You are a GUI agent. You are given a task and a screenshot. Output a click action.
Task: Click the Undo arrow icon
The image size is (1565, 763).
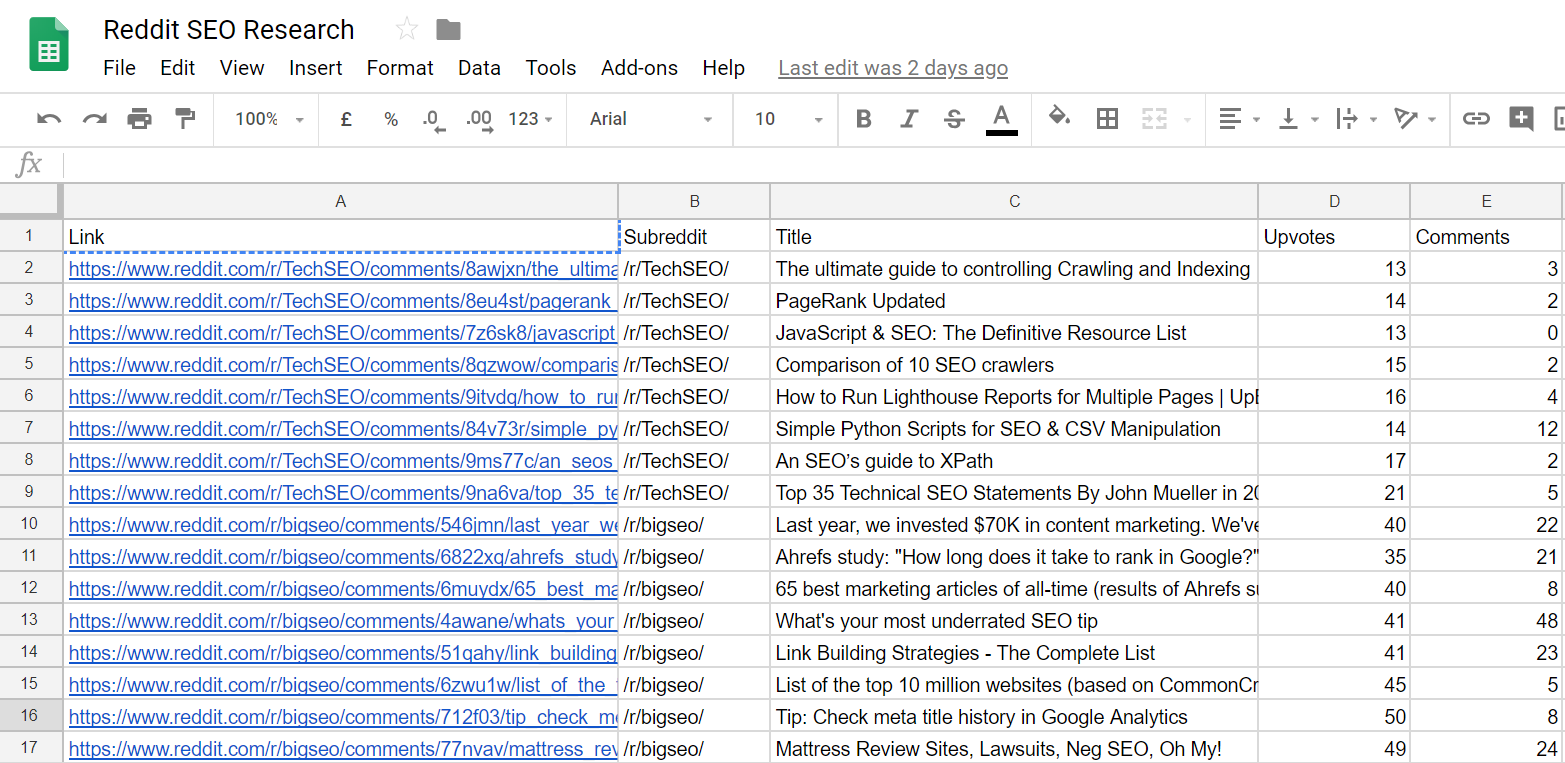click(48, 119)
